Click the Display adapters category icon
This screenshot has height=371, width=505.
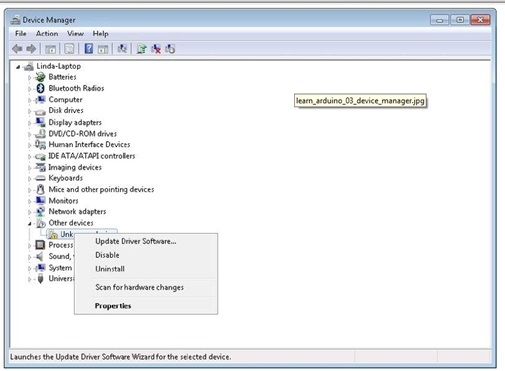point(40,122)
